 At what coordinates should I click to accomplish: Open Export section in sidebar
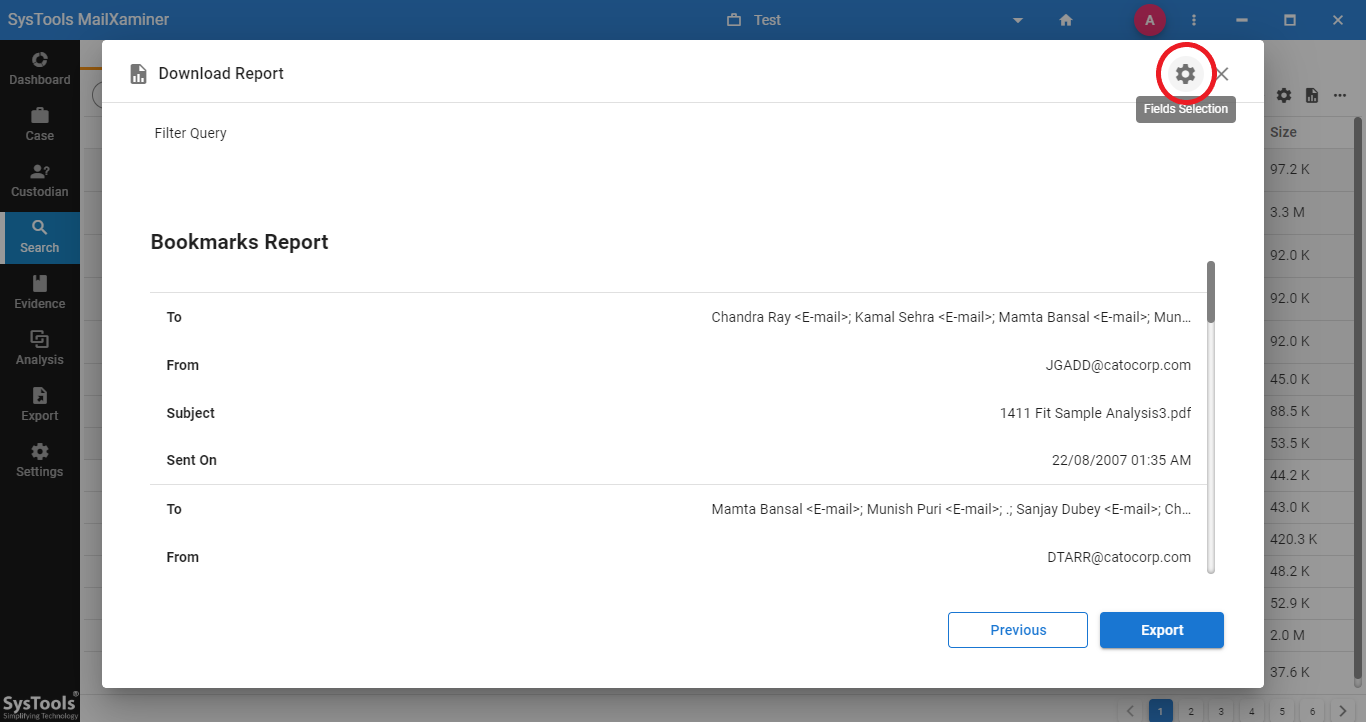(x=40, y=404)
